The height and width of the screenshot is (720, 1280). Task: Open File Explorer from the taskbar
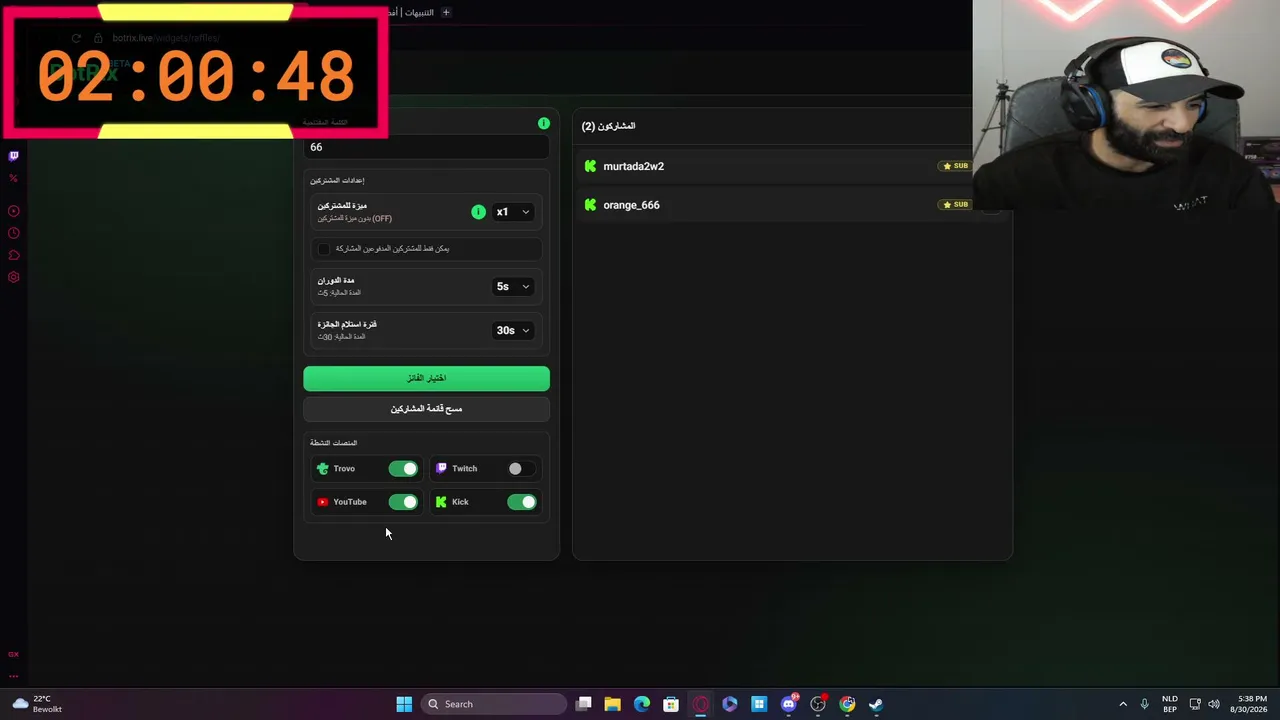pos(613,704)
